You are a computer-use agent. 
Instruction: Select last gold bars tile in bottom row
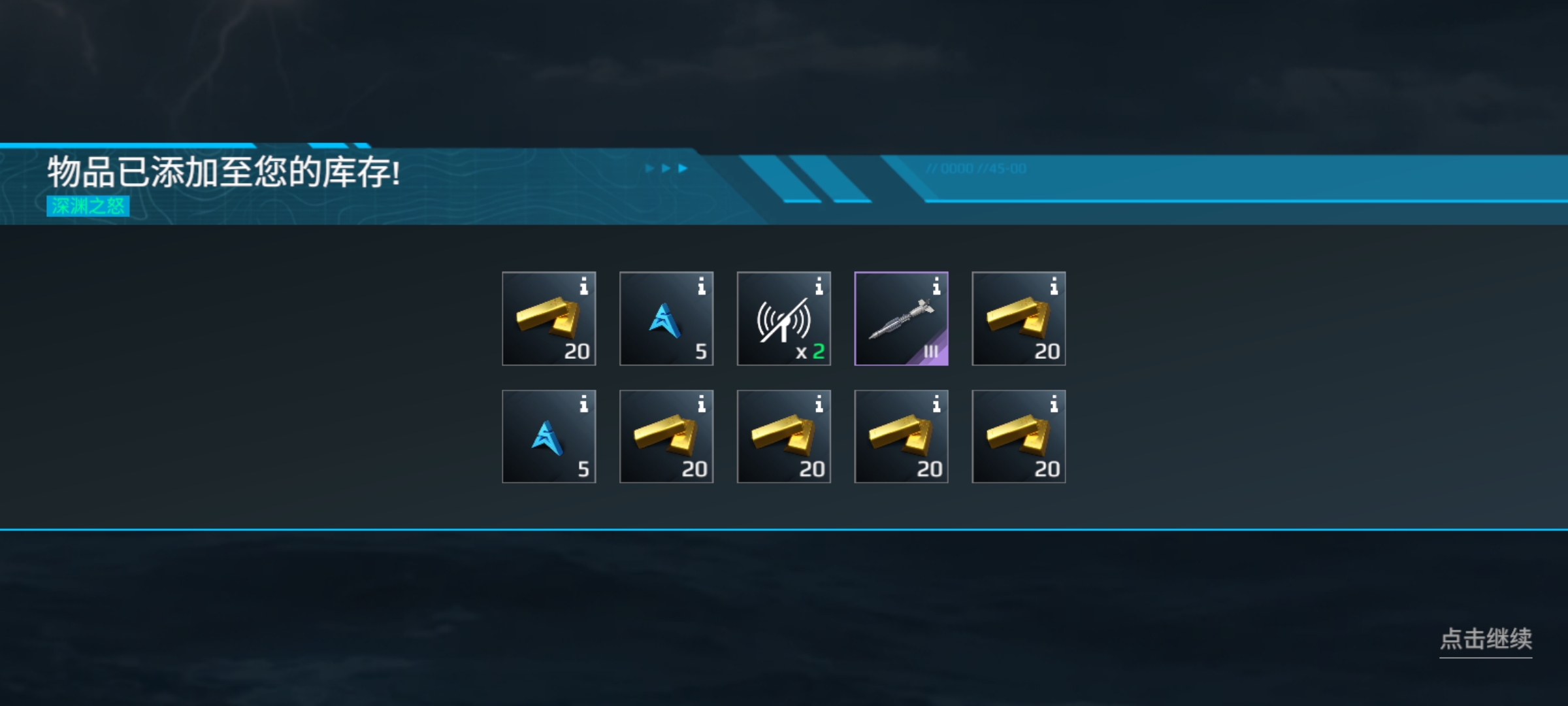click(1019, 437)
